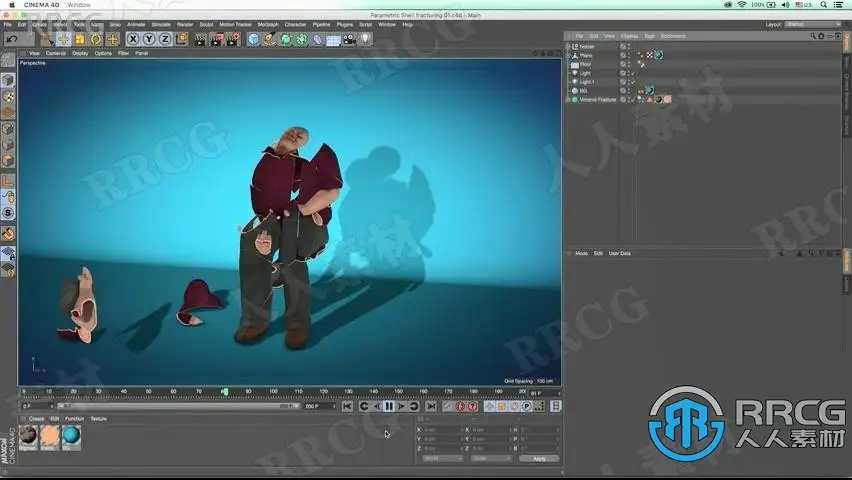Select the dark gray material thumbnail

(x=28, y=437)
